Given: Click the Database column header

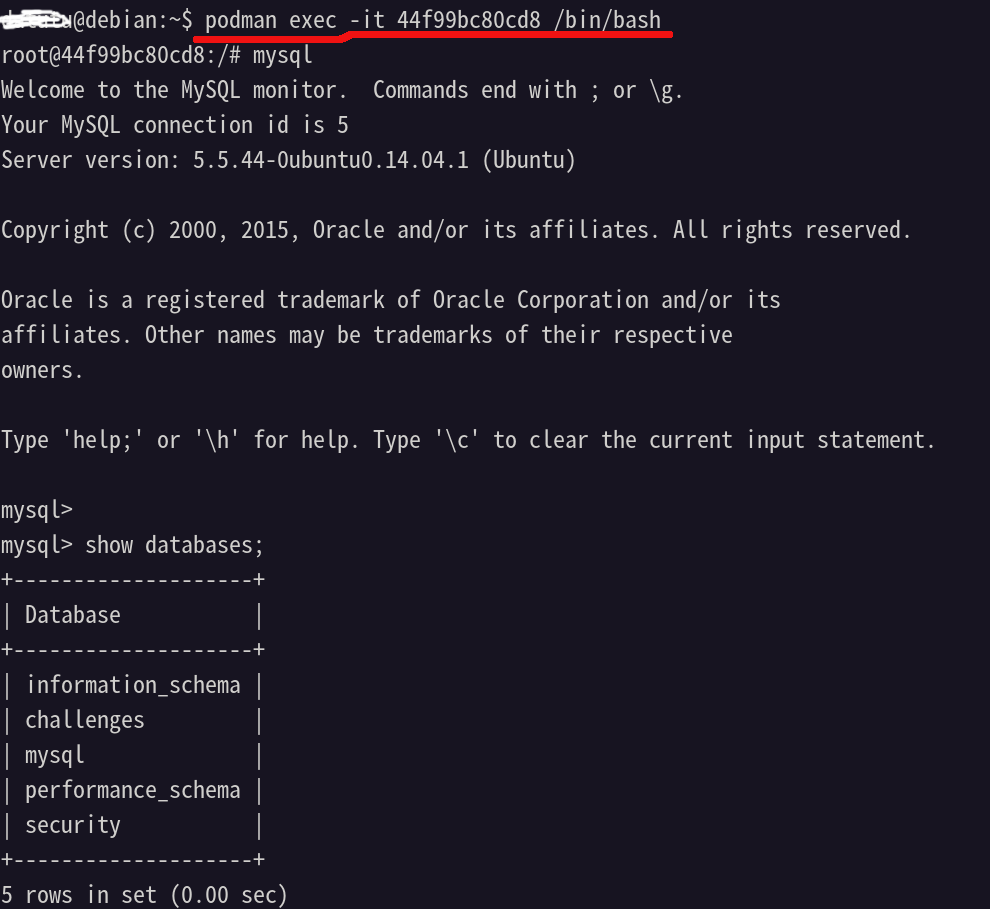Looking at the screenshot, I should pos(73,615).
